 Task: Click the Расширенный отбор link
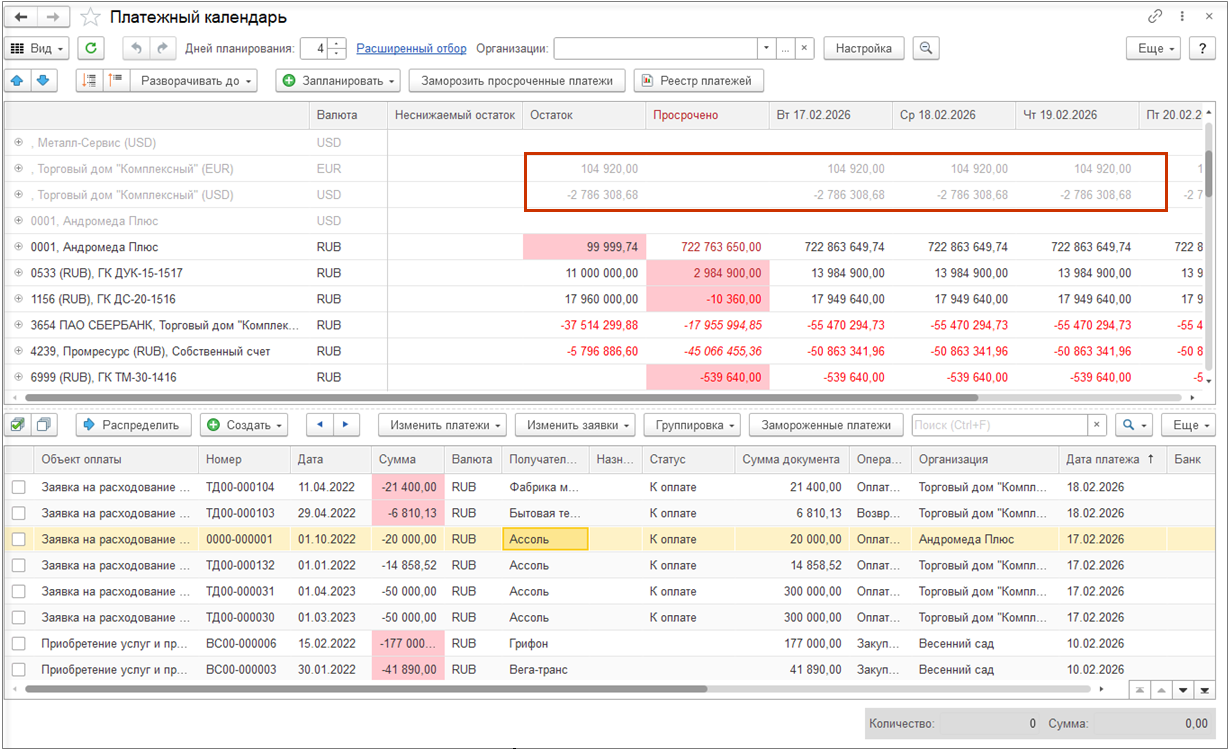point(411,48)
